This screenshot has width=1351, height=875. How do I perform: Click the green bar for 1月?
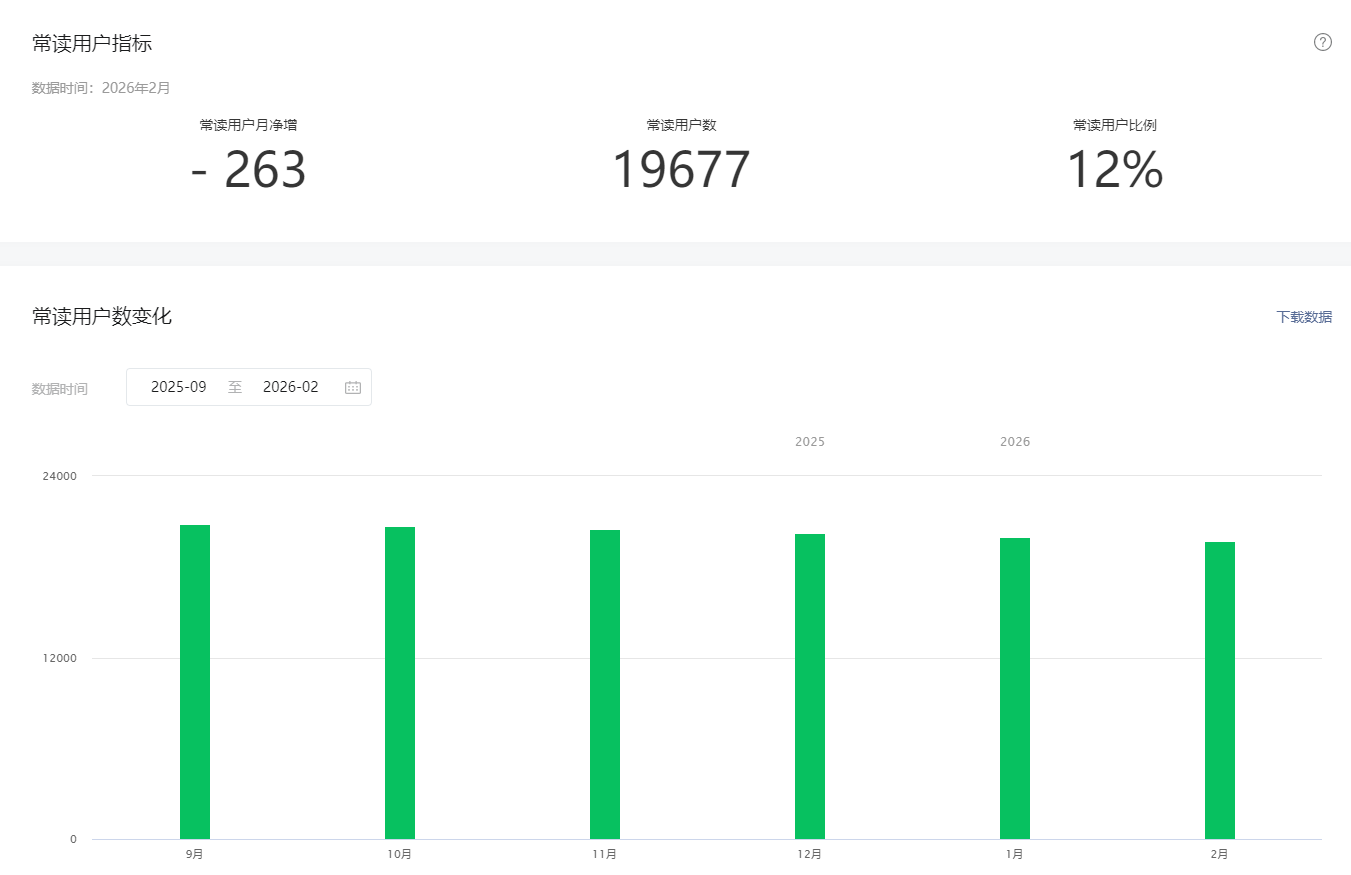[1015, 688]
